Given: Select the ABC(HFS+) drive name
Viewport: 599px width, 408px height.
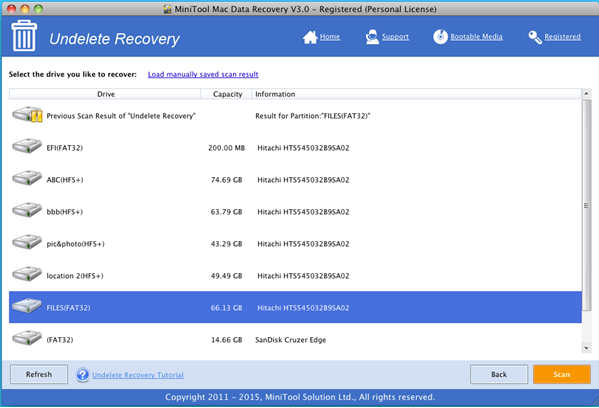Looking at the screenshot, I should tap(65, 180).
